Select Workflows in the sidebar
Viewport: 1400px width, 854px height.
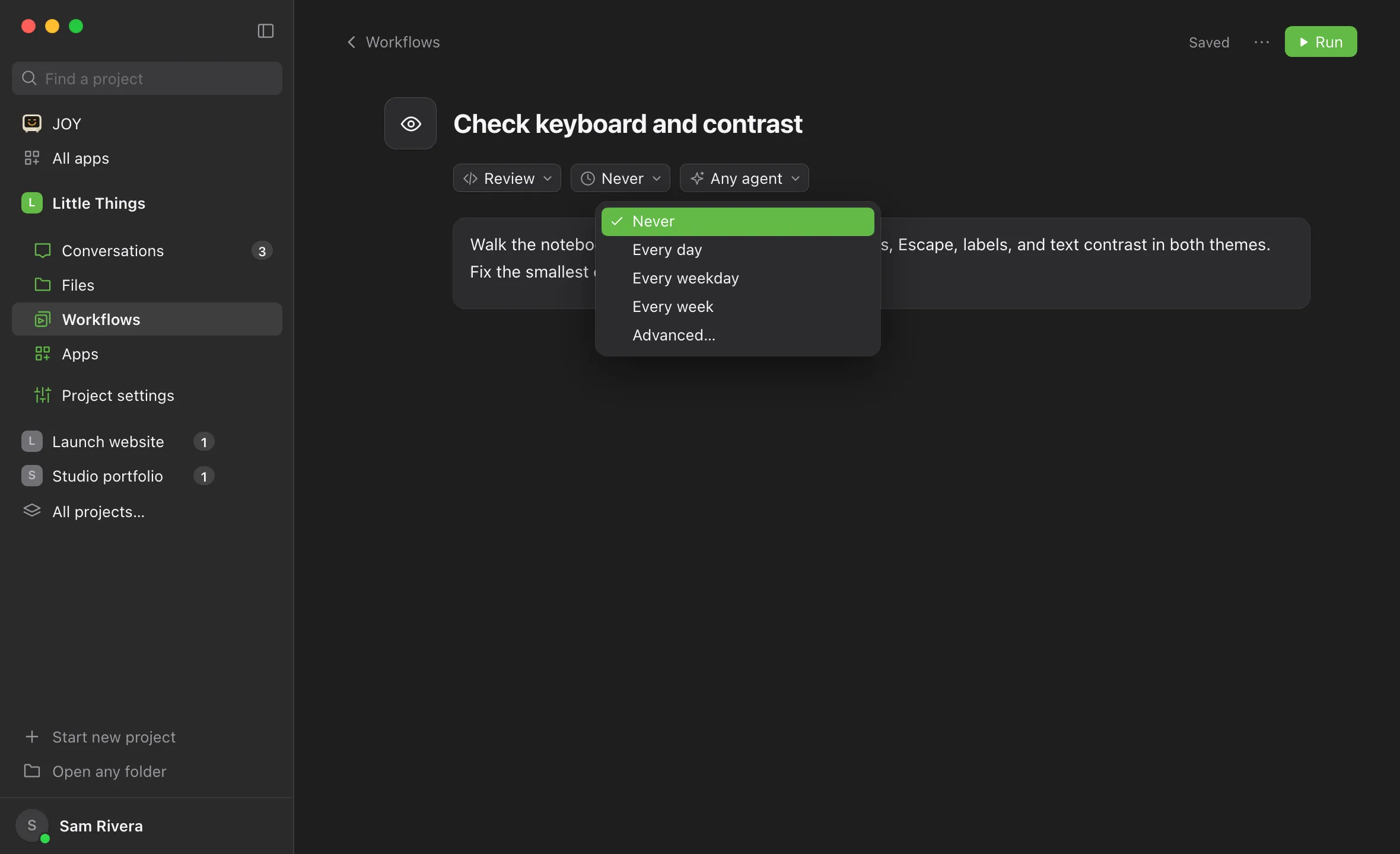[x=147, y=319]
